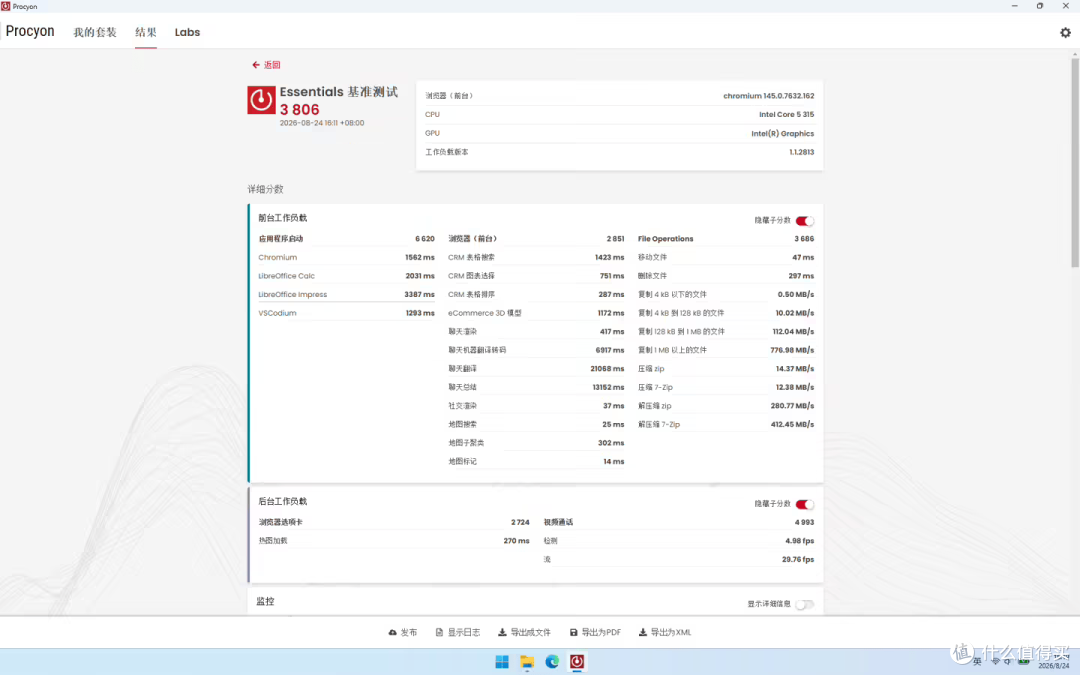The image size is (1080, 675).
Task: Click the vertical scrollbar thumb
Action: (x=1074, y=163)
